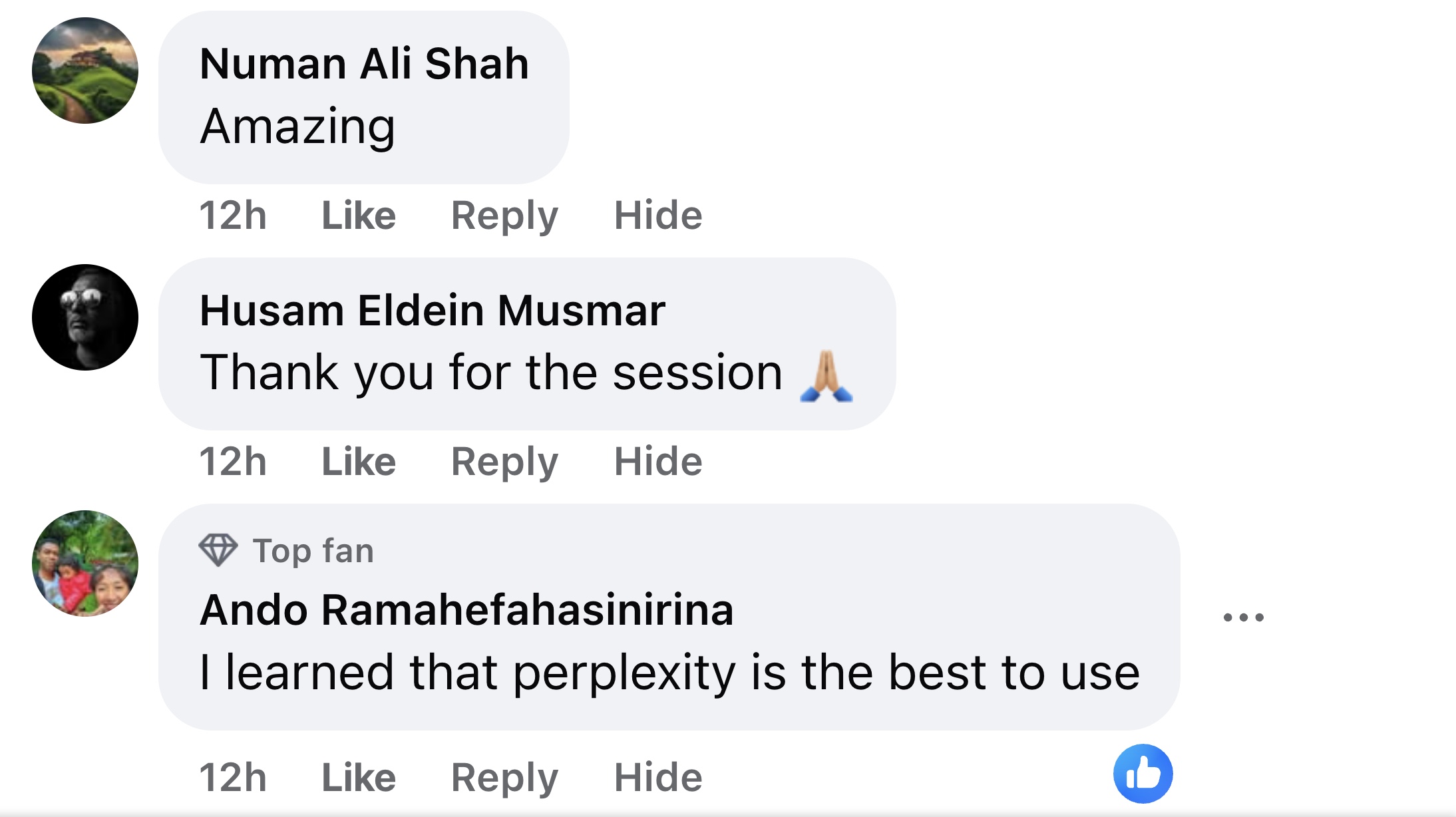Open Numan Ali Shah's landscape profile picture
Viewport: 1456px width, 817px height.
[x=85, y=71]
